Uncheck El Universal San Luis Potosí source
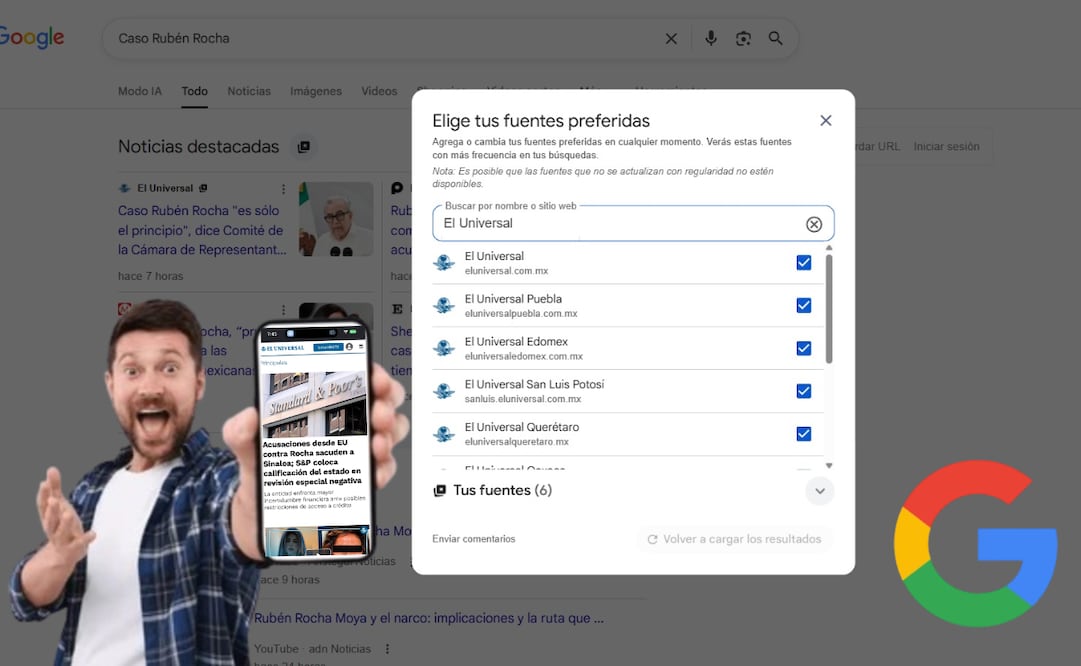This screenshot has height=666, width=1081. 804,391
